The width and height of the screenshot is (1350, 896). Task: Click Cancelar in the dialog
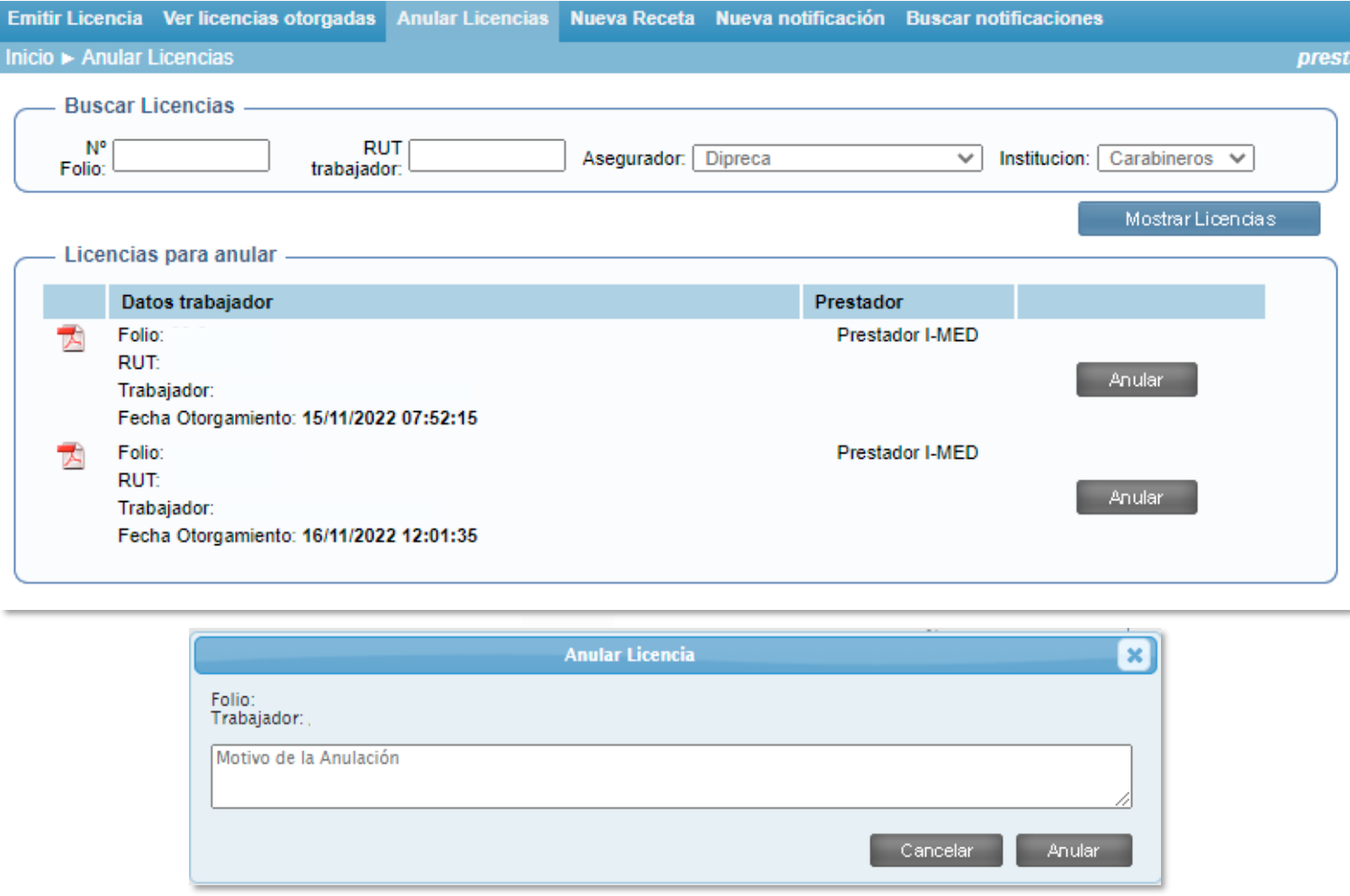[x=936, y=850]
